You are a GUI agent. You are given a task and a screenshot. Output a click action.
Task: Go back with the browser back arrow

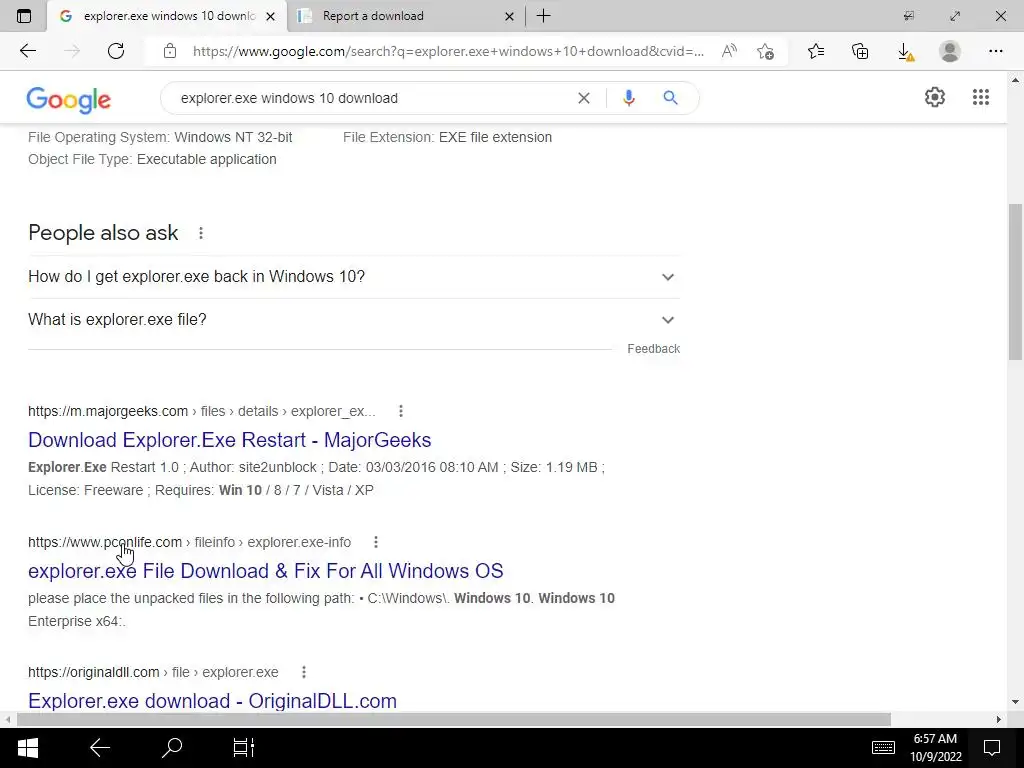tap(28, 51)
